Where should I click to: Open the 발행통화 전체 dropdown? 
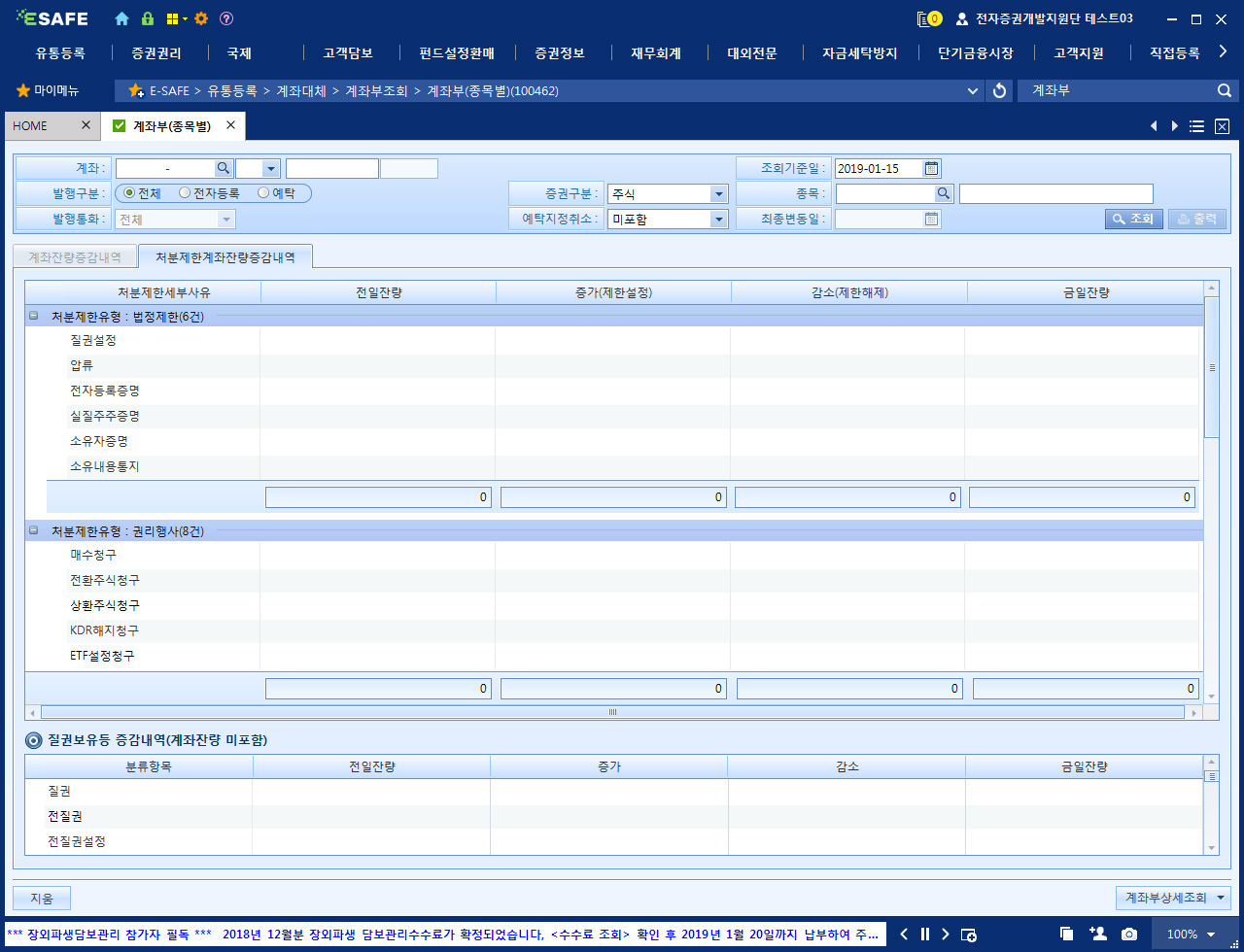click(226, 220)
